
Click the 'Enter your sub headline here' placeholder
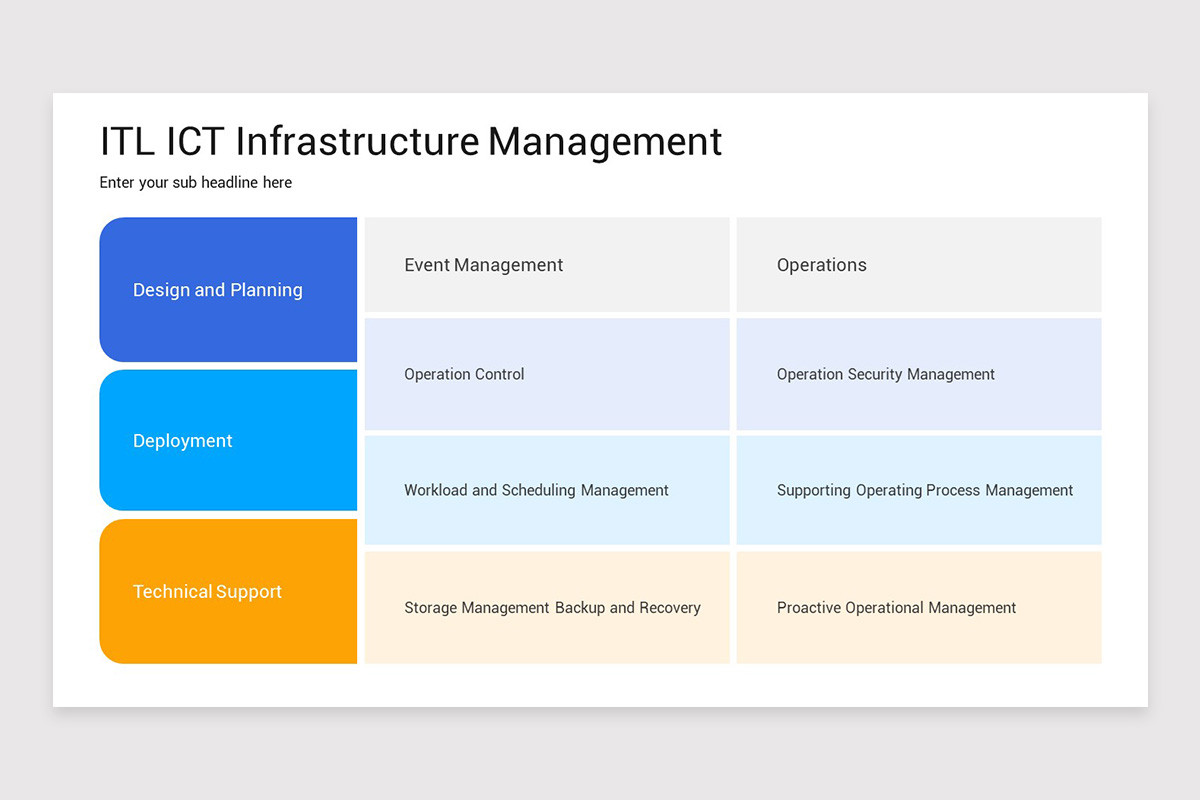[x=195, y=182]
